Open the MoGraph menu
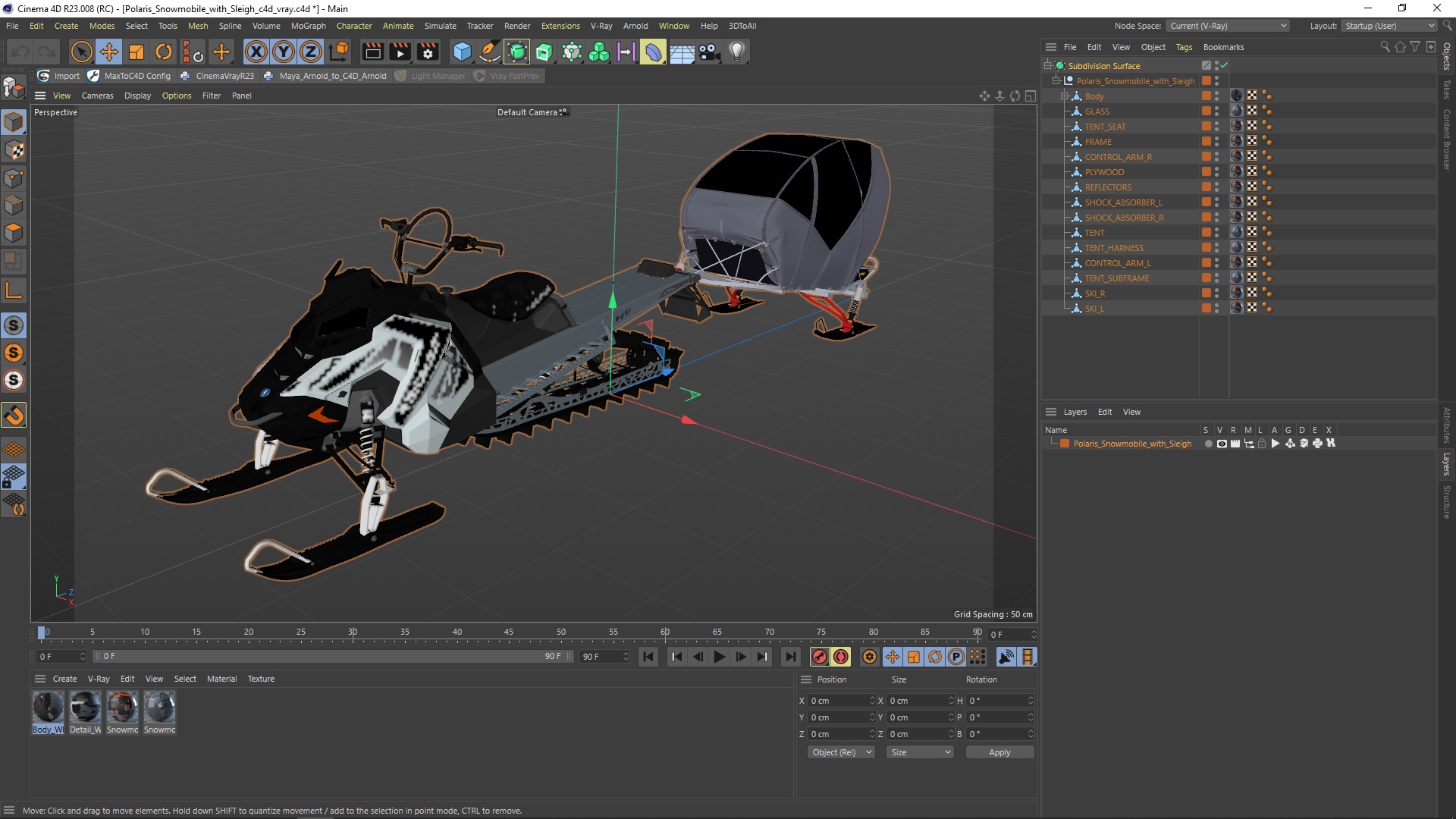 coord(308,26)
